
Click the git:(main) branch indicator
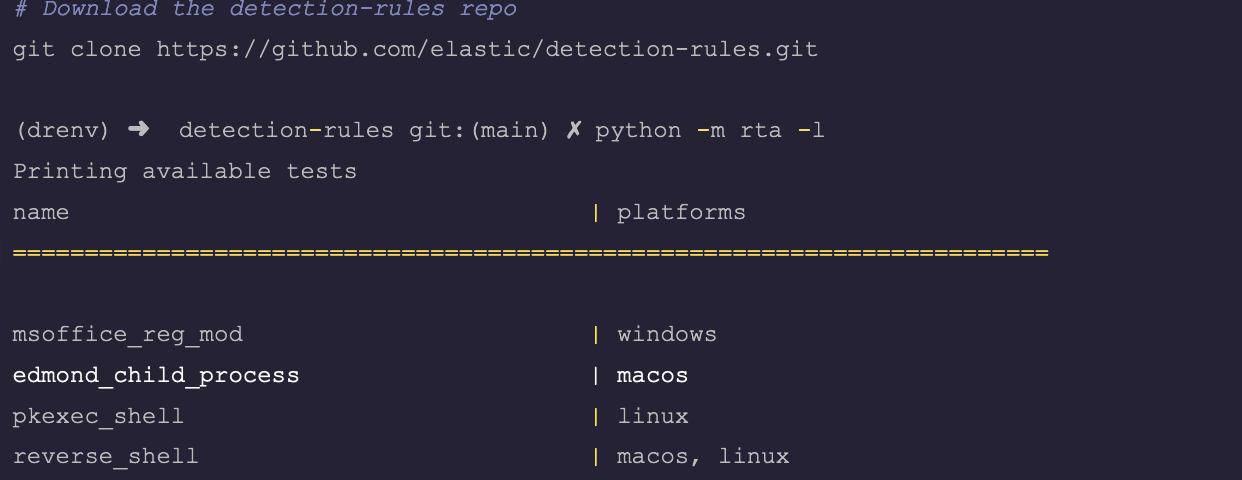479,130
